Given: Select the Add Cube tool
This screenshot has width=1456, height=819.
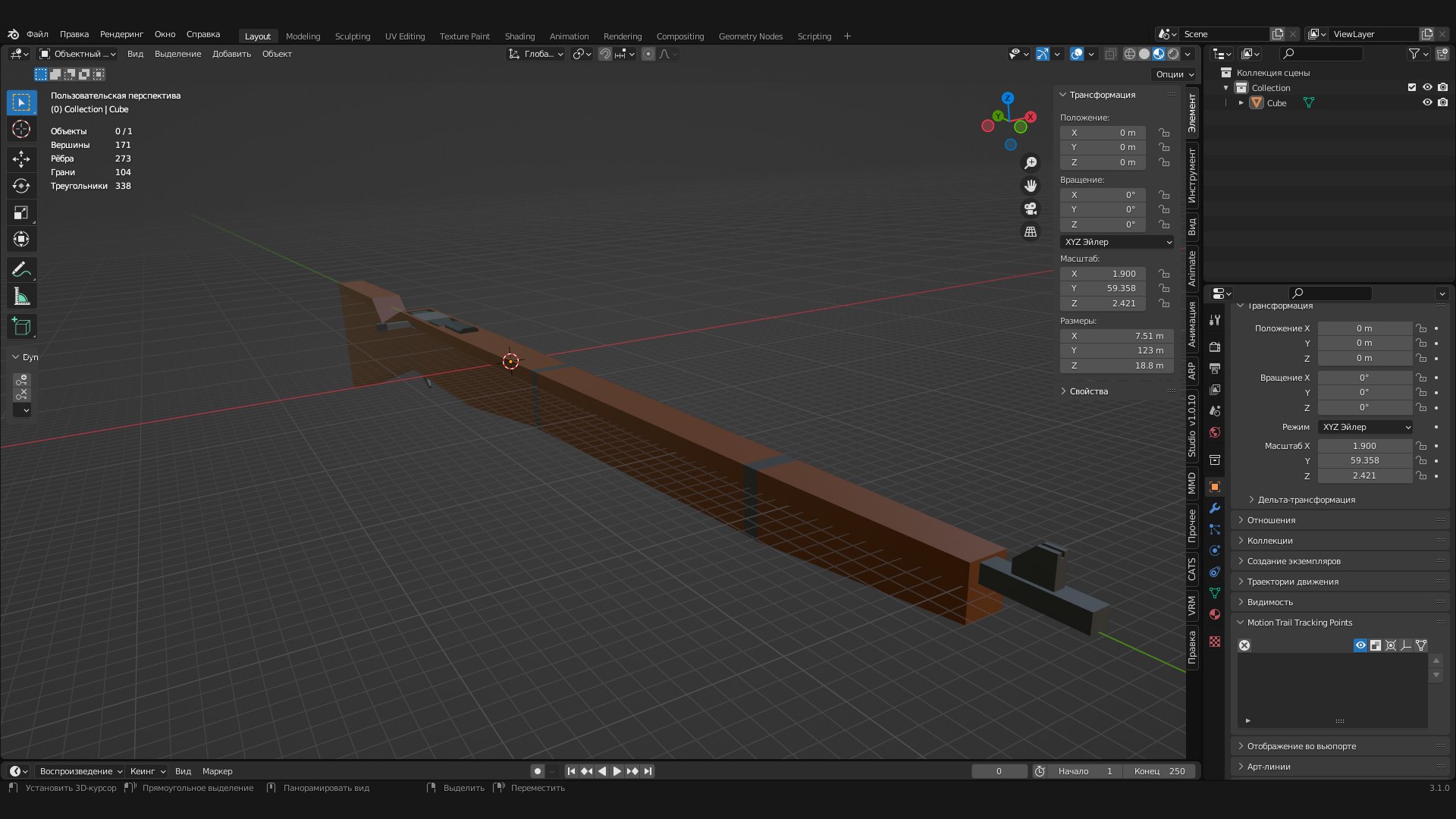Looking at the screenshot, I should [x=21, y=327].
